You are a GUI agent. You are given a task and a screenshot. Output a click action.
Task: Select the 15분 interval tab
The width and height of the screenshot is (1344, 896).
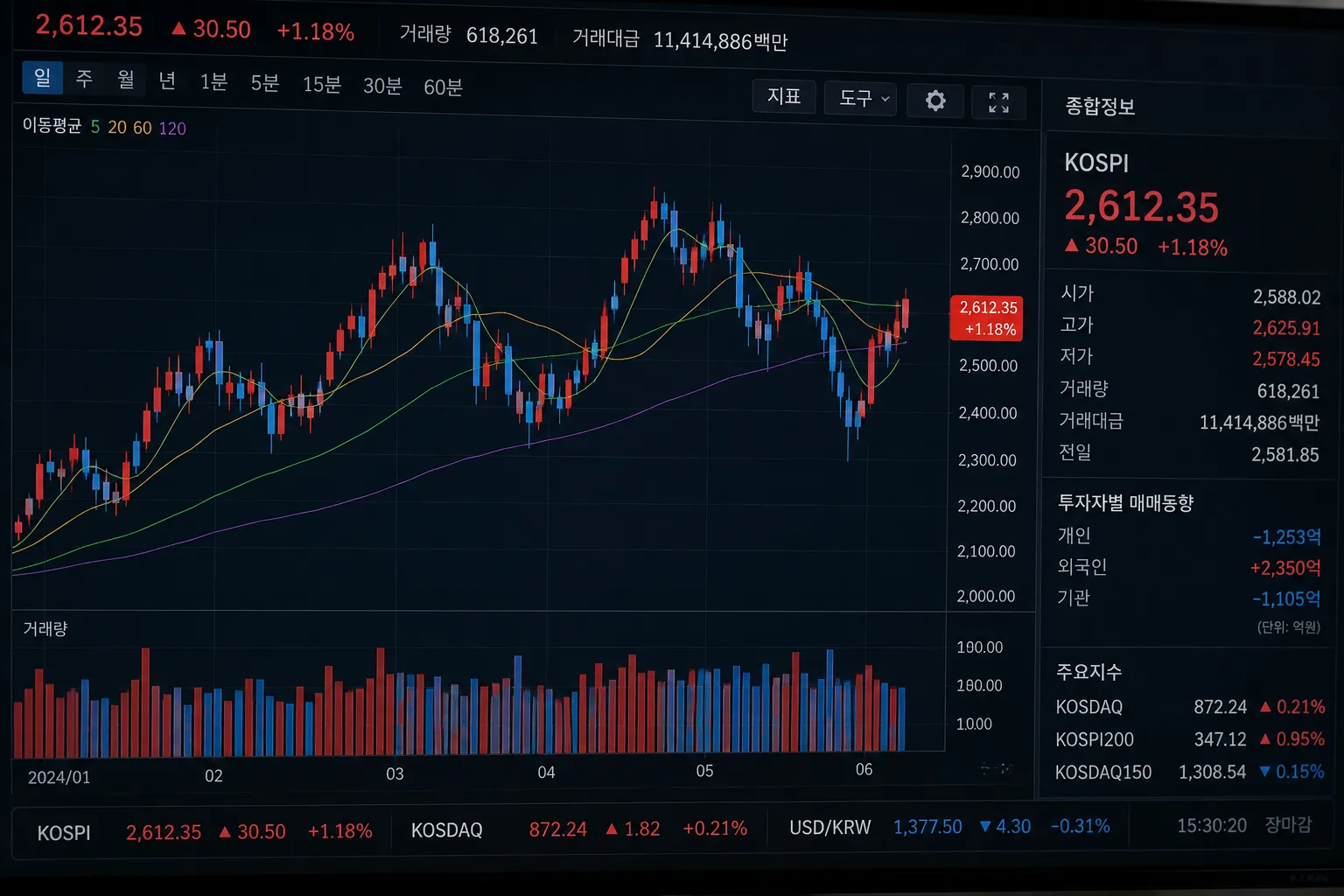[321, 84]
